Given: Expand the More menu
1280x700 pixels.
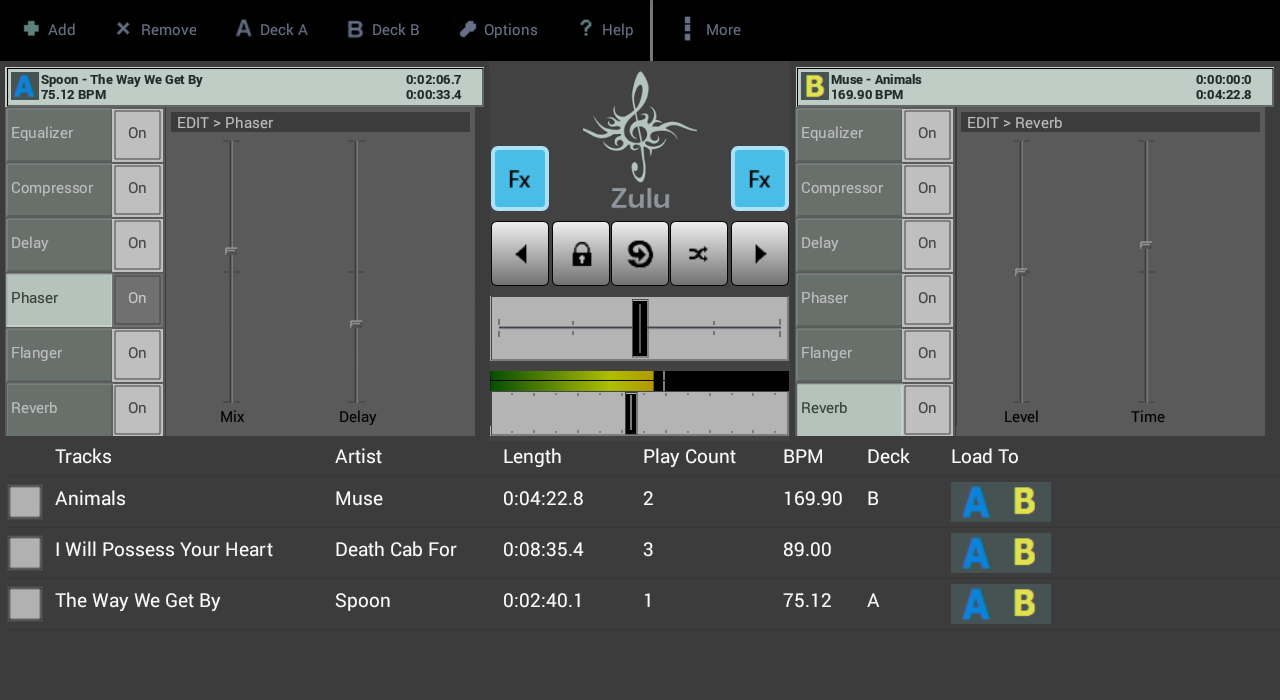Looking at the screenshot, I should tap(711, 29).
